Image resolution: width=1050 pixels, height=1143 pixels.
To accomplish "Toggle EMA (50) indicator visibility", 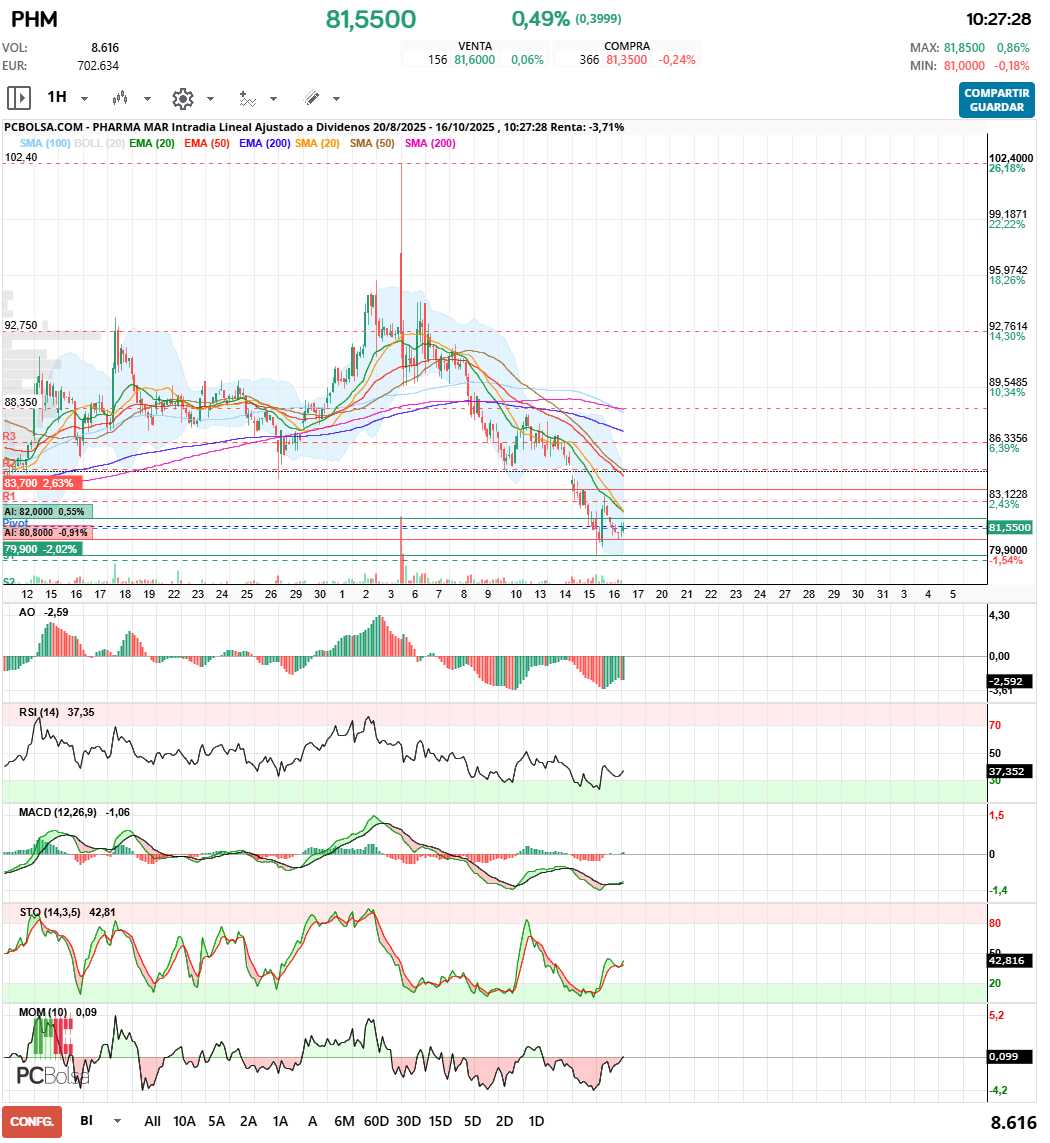I will click(206, 144).
